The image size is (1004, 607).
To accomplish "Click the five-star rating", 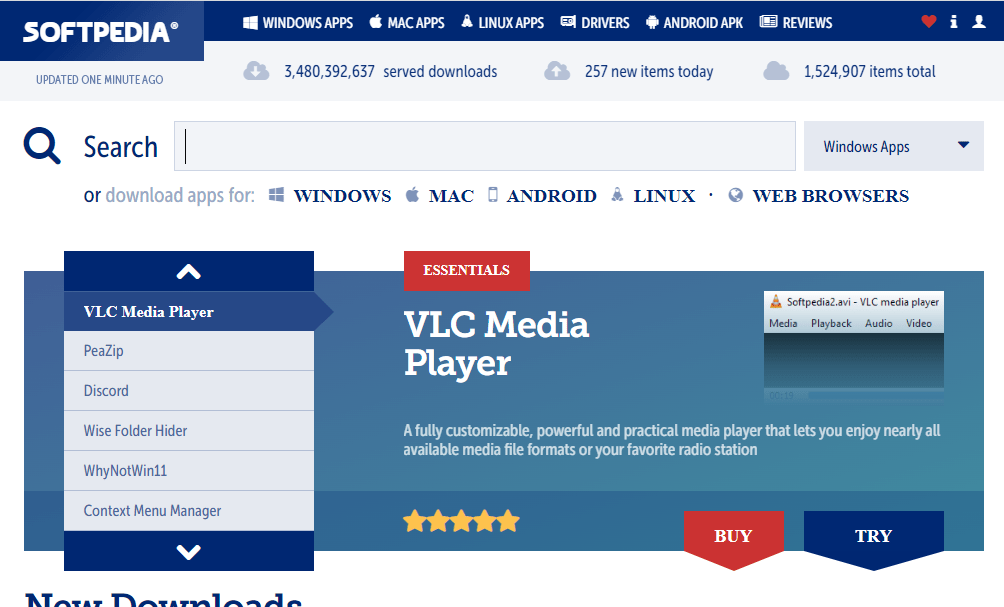I will [x=461, y=521].
